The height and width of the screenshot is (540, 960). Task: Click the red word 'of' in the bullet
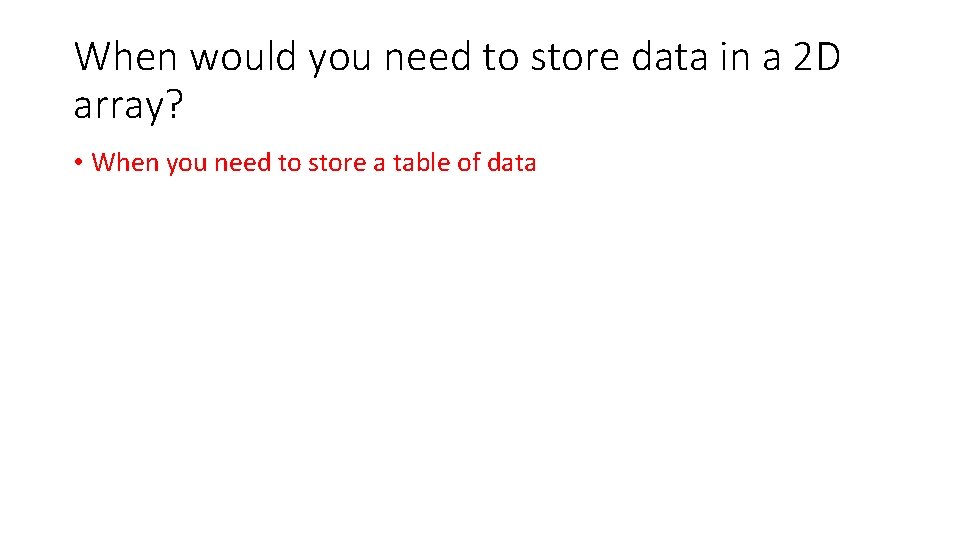(469, 162)
